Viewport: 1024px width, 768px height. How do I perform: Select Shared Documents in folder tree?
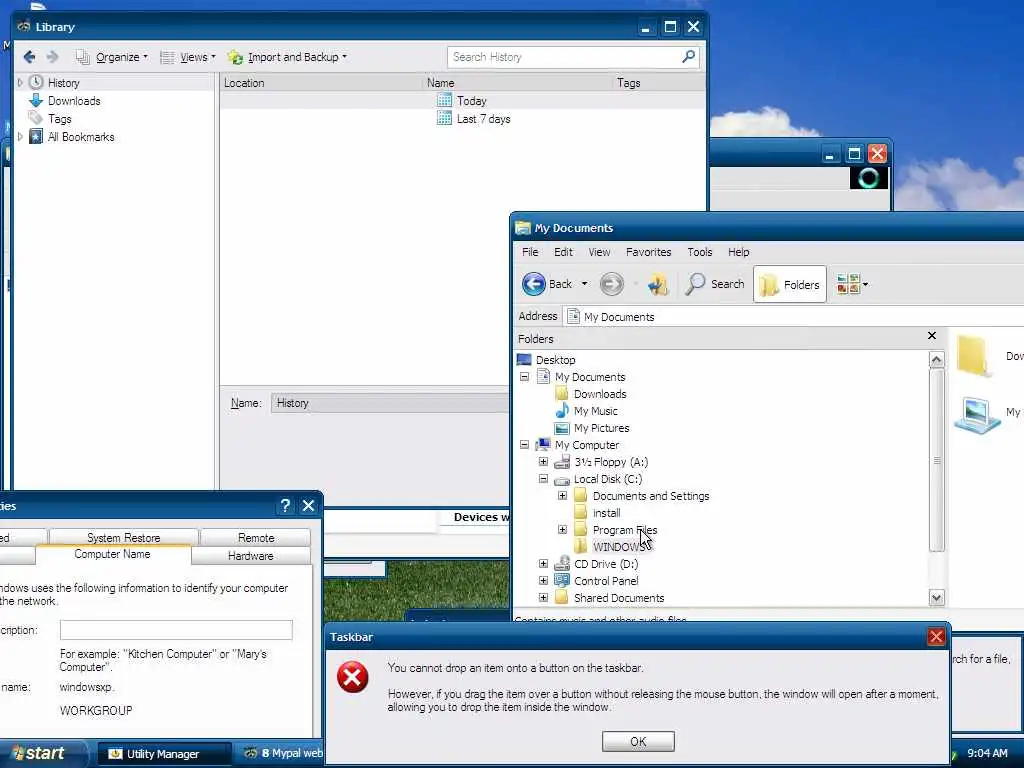618,598
